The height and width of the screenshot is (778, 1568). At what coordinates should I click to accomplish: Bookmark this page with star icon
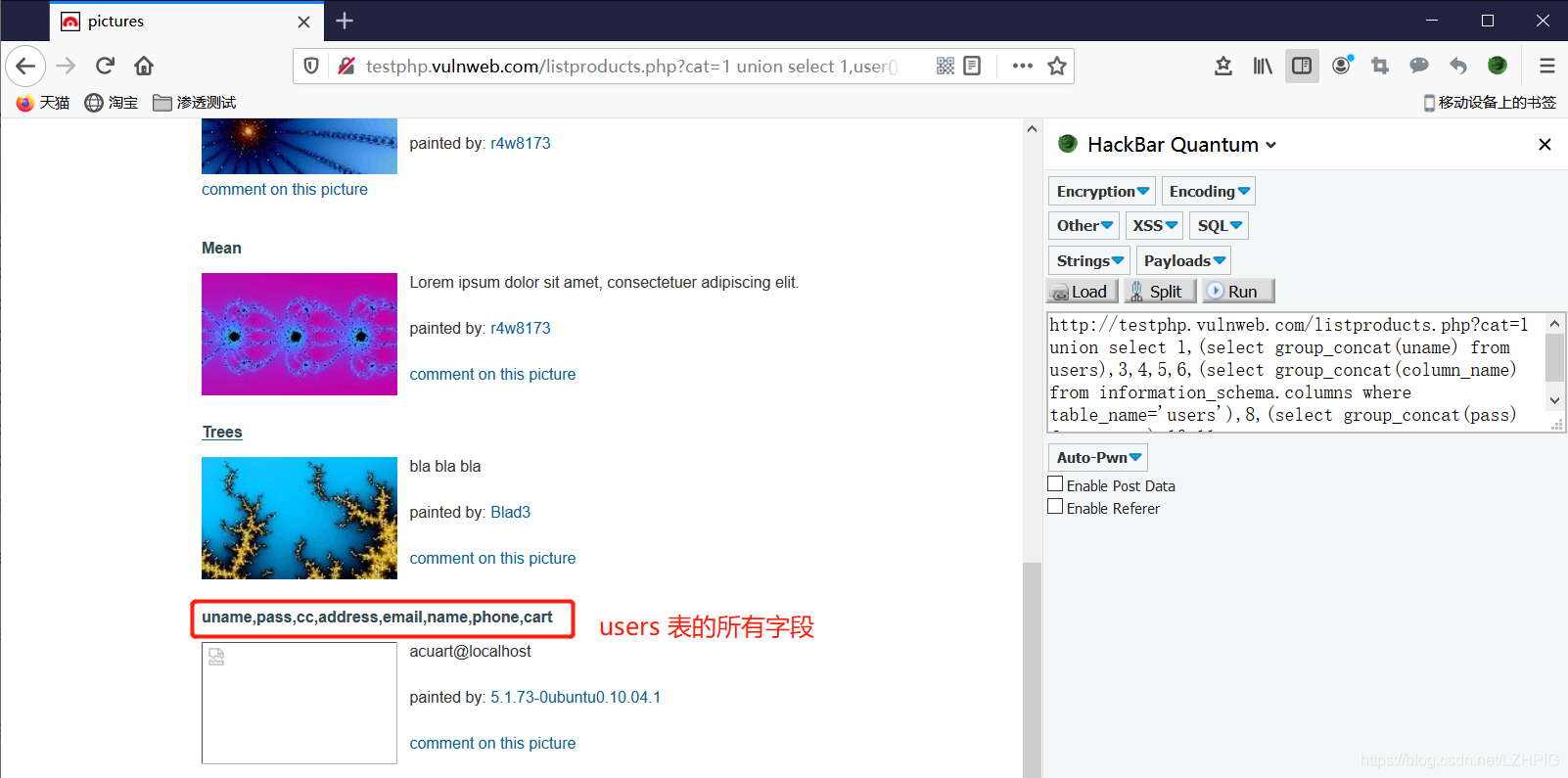(1057, 66)
